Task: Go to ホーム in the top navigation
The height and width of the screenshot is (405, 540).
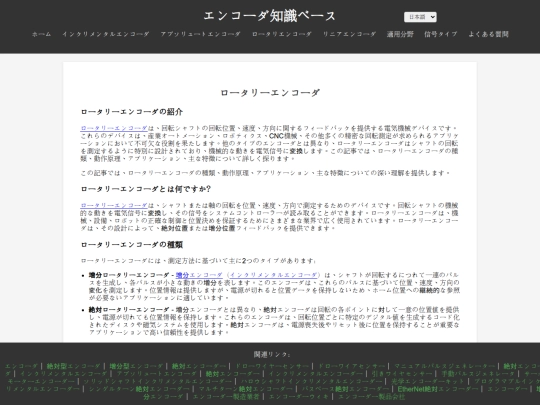Action: [41, 34]
